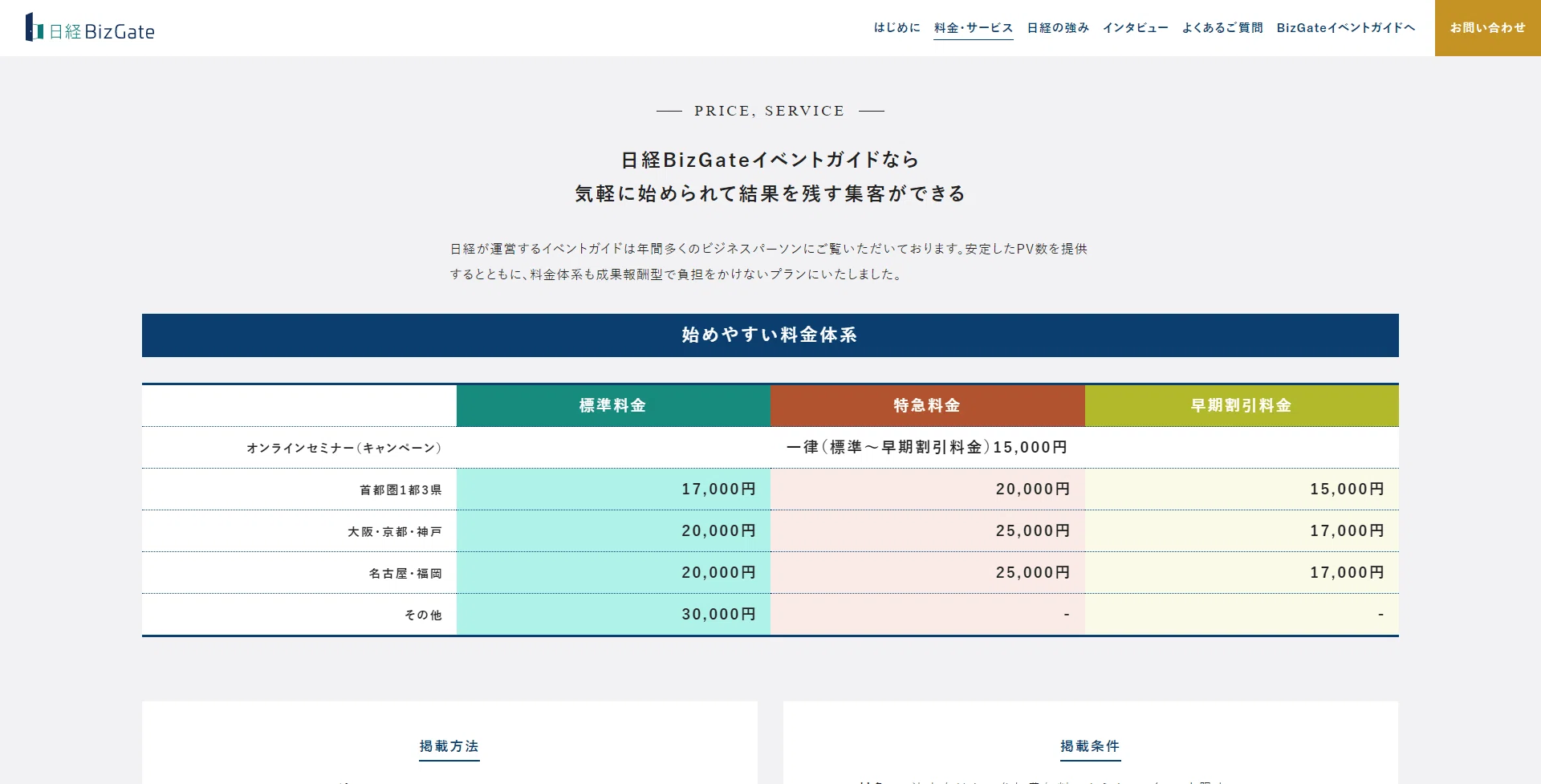
Task: Click 25,000円 express price for 大阪・京都・神戸
Action: pos(1033,531)
